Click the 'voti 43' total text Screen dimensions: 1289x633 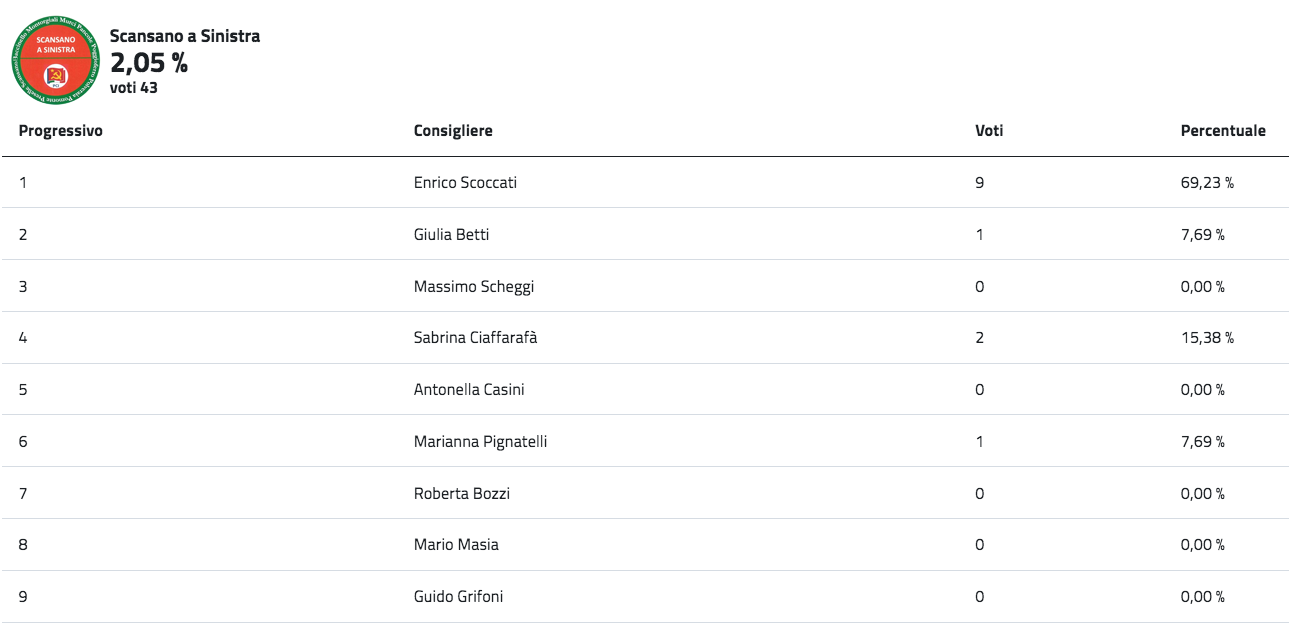click(x=134, y=88)
